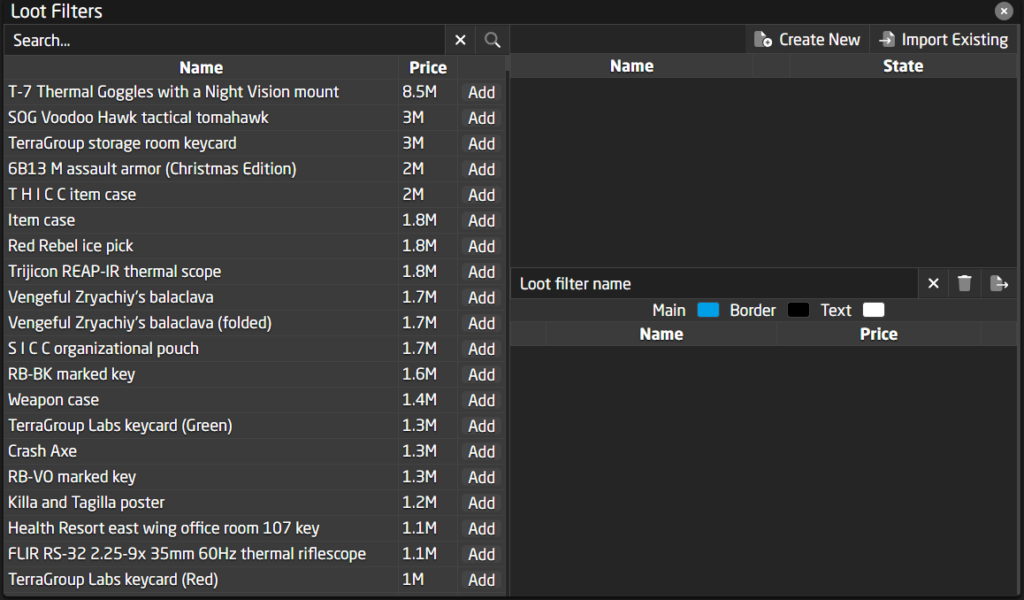Add the TerraGroup Labs keycard (Red)
Image resolution: width=1024 pixels, height=600 pixels.
tap(481, 579)
